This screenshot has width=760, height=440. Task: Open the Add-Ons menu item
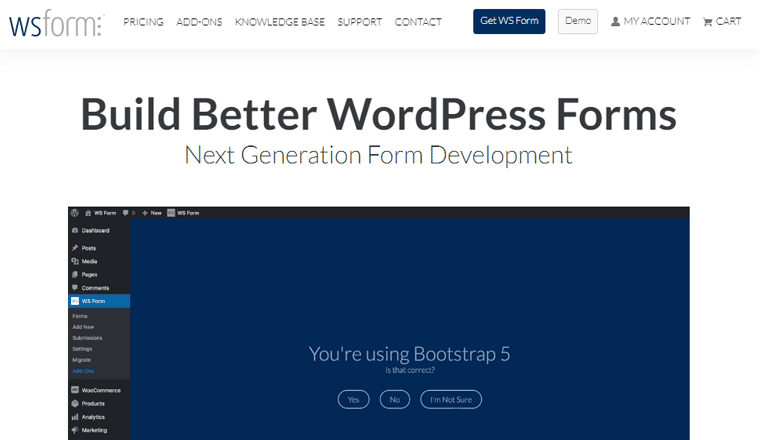click(x=199, y=22)
